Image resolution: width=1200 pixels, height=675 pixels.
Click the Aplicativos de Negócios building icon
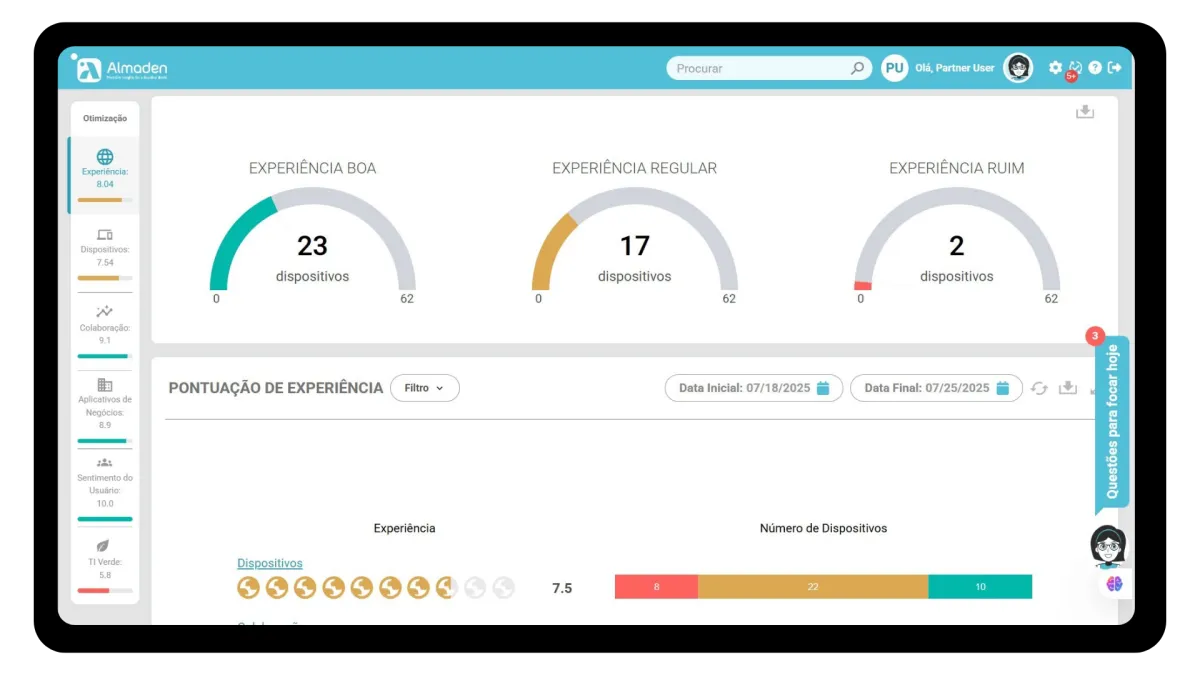coord(105,384)
